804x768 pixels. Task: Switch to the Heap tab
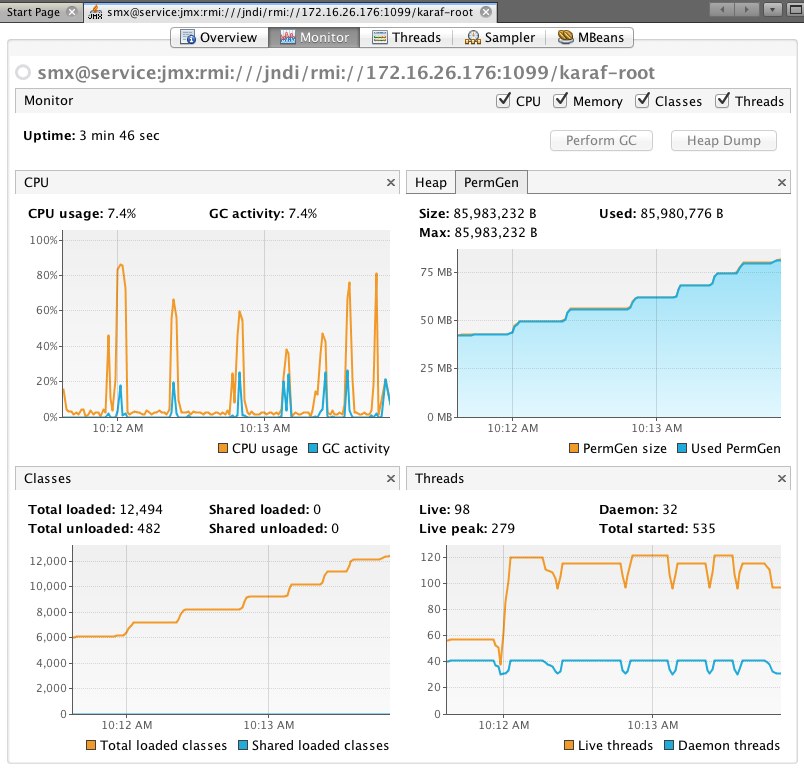431,183
